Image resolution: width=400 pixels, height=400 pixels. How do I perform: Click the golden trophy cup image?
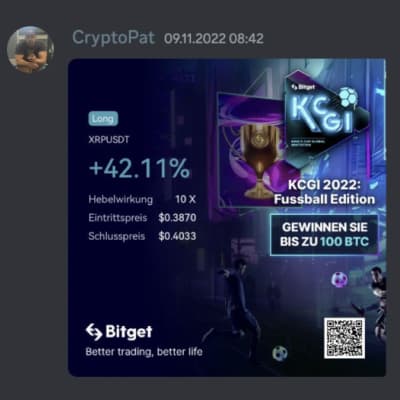(x=259, y=161)
